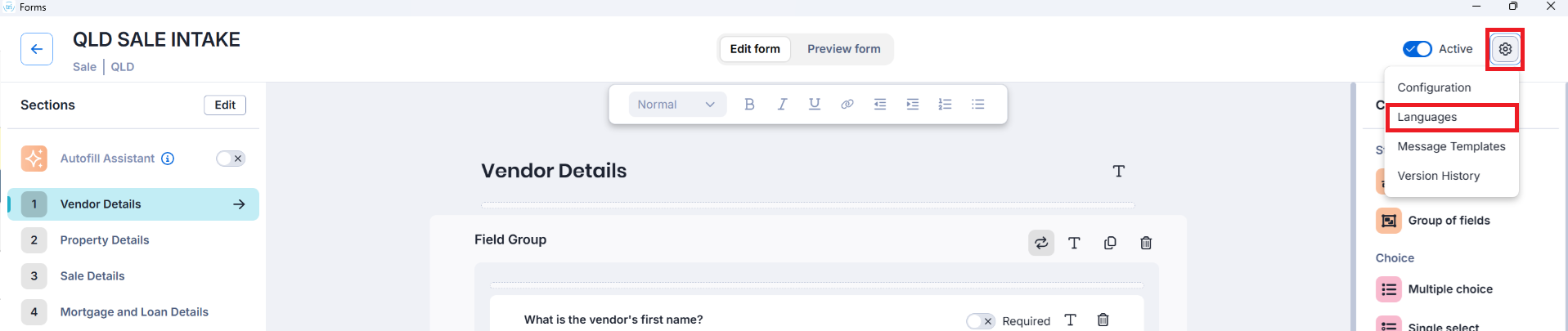Open the Normal text style dropdown
The height and width of the screenshot is (331, 1568).
click(676, 105)
